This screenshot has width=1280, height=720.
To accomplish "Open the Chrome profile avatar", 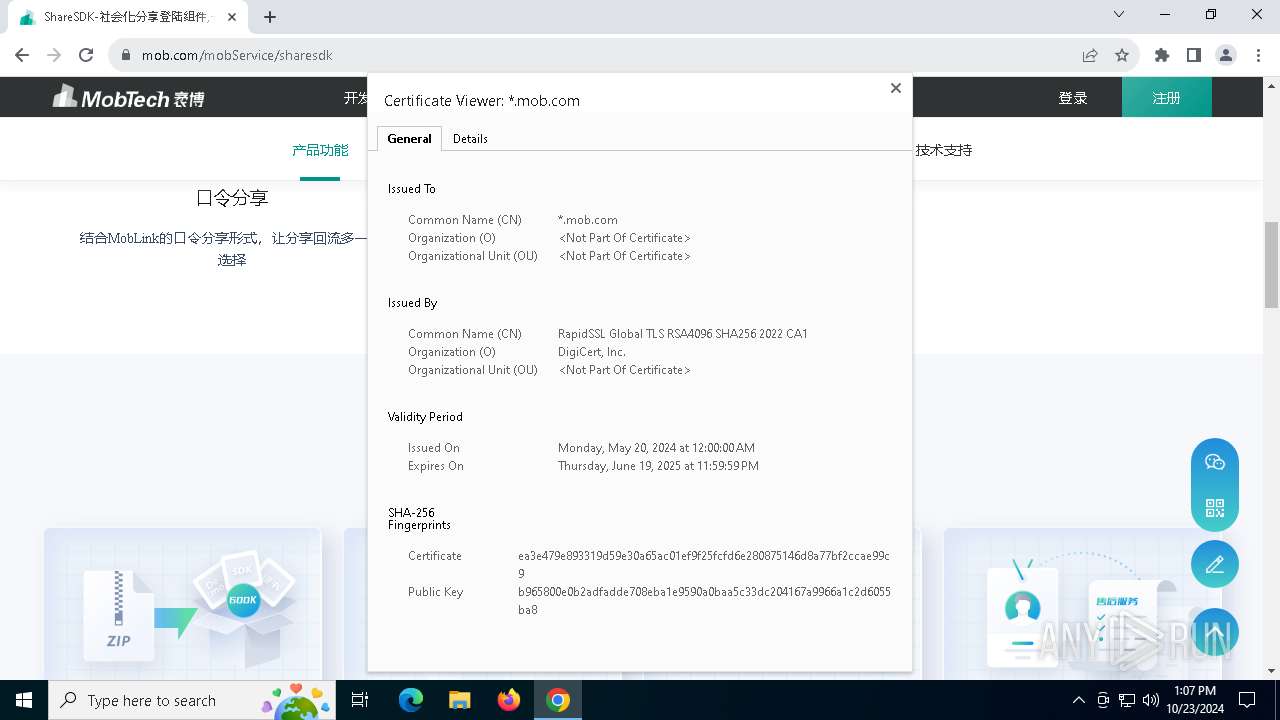I will pyautogui.click(x=1226, y=55).
